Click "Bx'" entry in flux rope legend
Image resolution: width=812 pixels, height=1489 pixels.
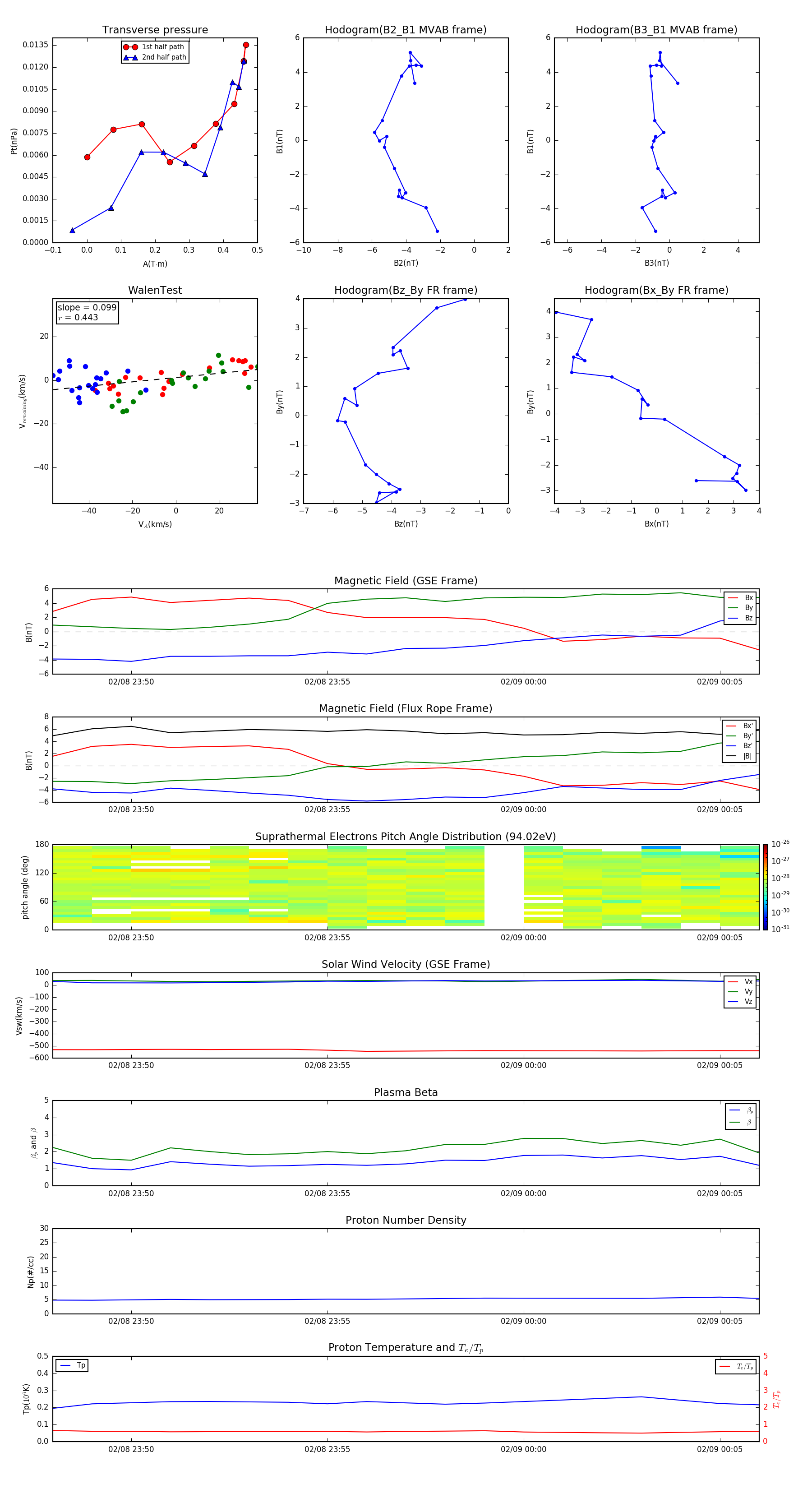click(740, 726)
